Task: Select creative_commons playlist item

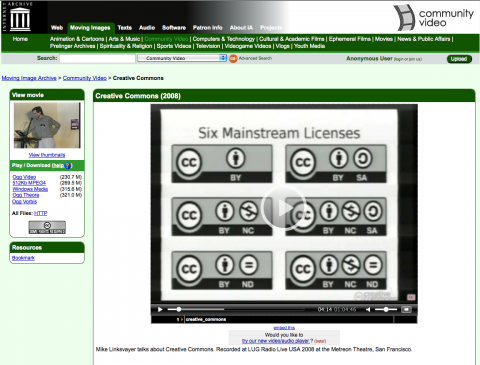Action: (x=206, y=319)
